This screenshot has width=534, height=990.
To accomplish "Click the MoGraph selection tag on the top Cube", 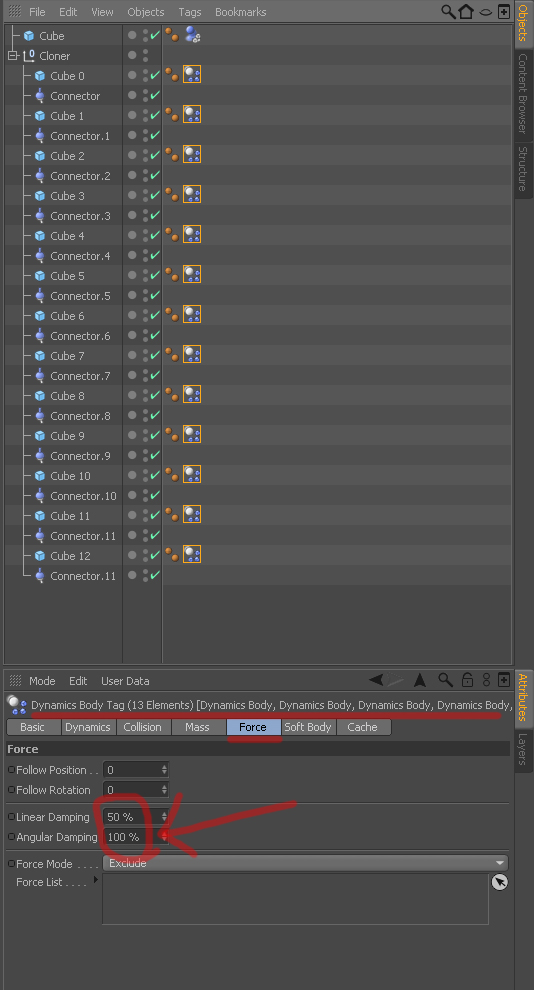I will pyautogui.click(x=192, y=35).
